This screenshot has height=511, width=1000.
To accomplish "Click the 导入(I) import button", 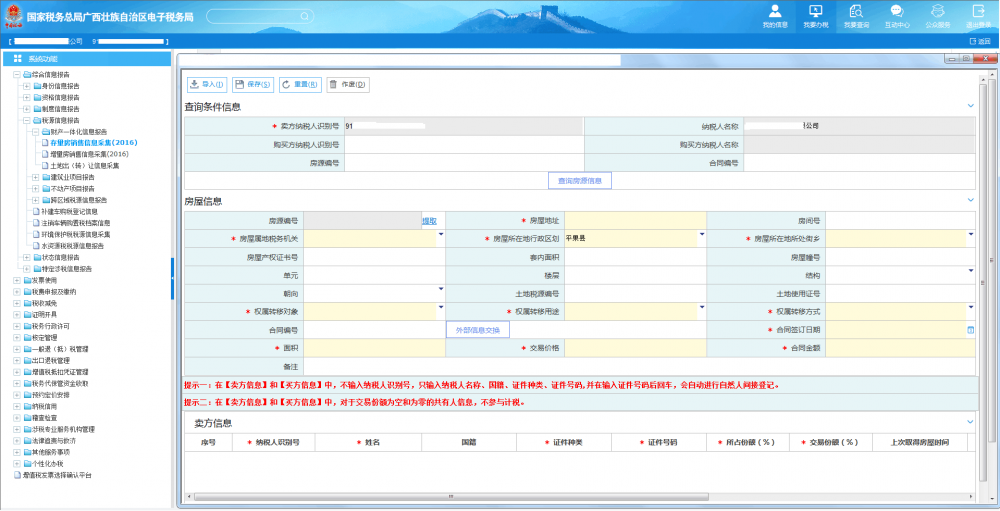I will click(207, 85).
